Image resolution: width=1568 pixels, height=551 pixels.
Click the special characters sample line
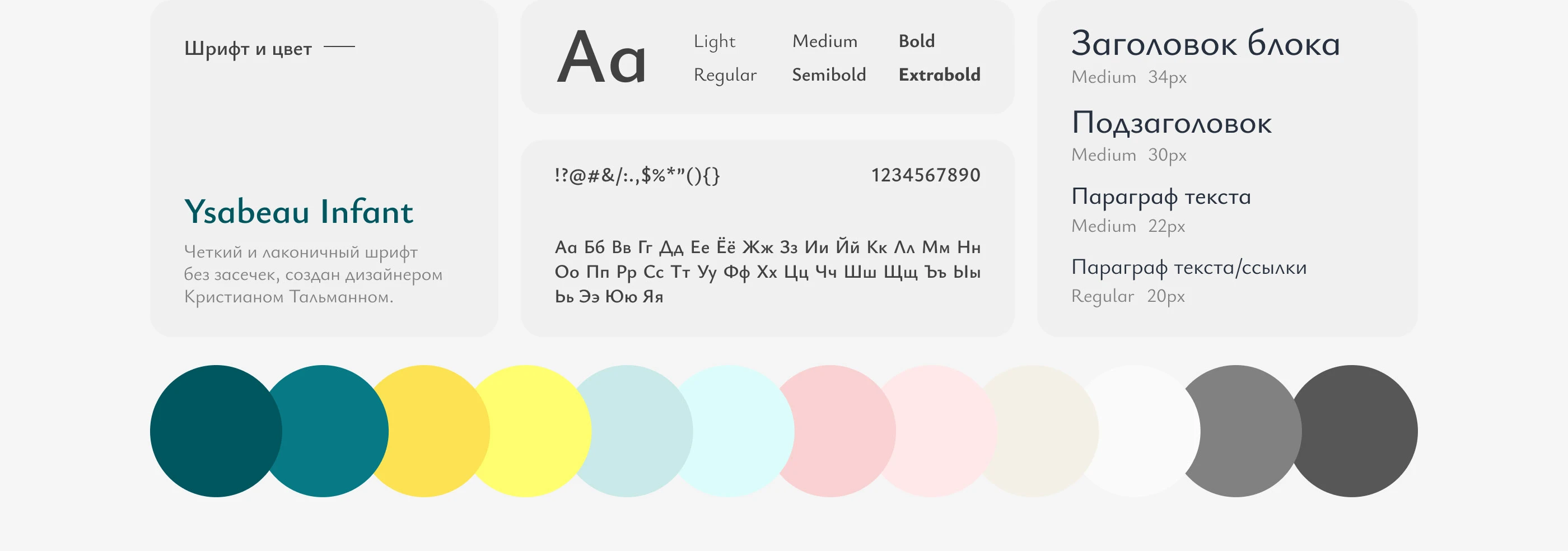click(637, 175)
